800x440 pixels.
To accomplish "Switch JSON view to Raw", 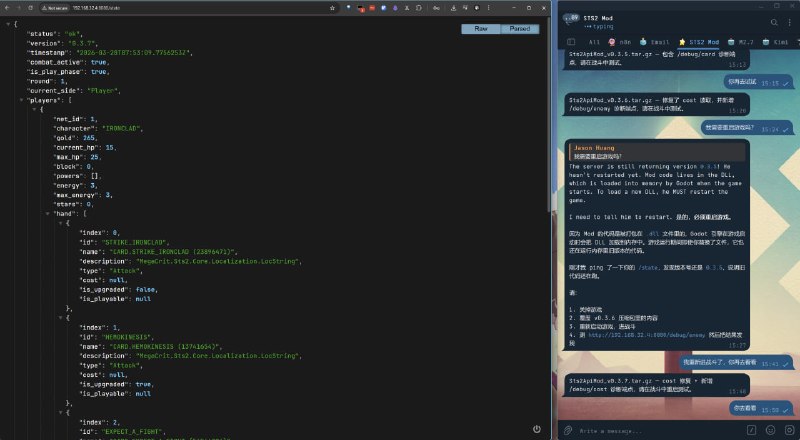I will click(482, 29).
